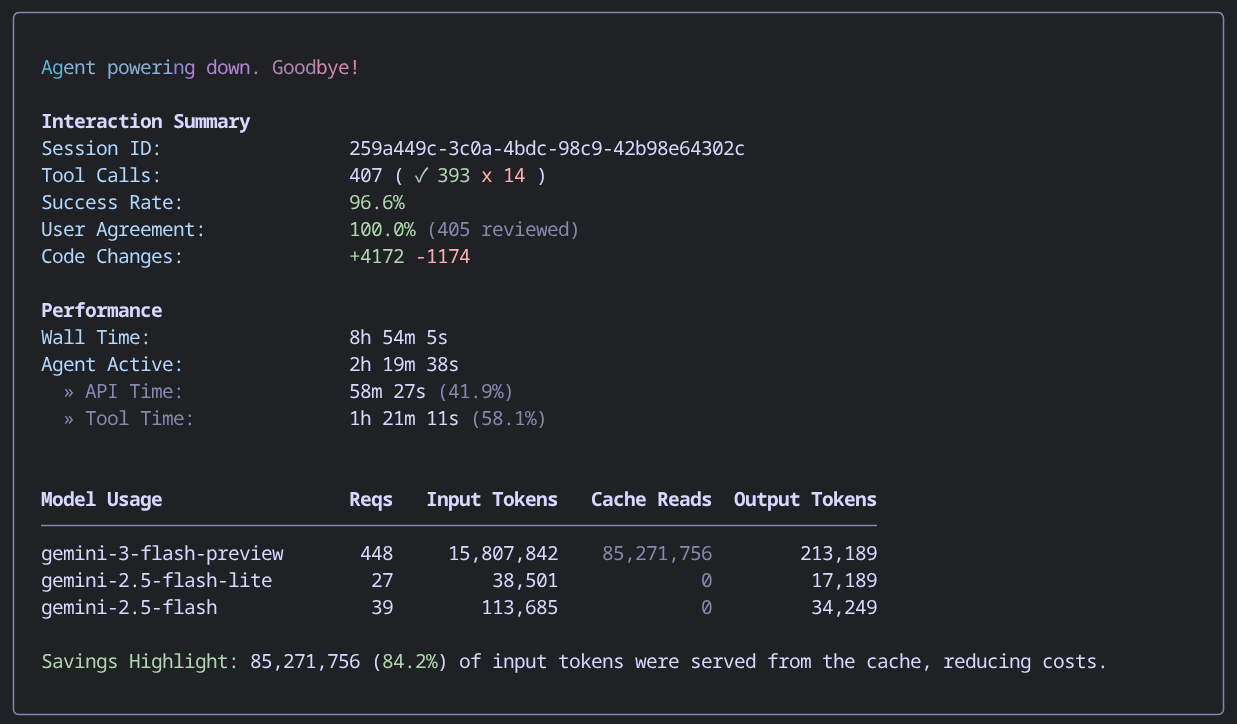Viewport: 1237px width, 724px height.
Task: Click the Tool Time chevron marker
Action: pos(68,418)
